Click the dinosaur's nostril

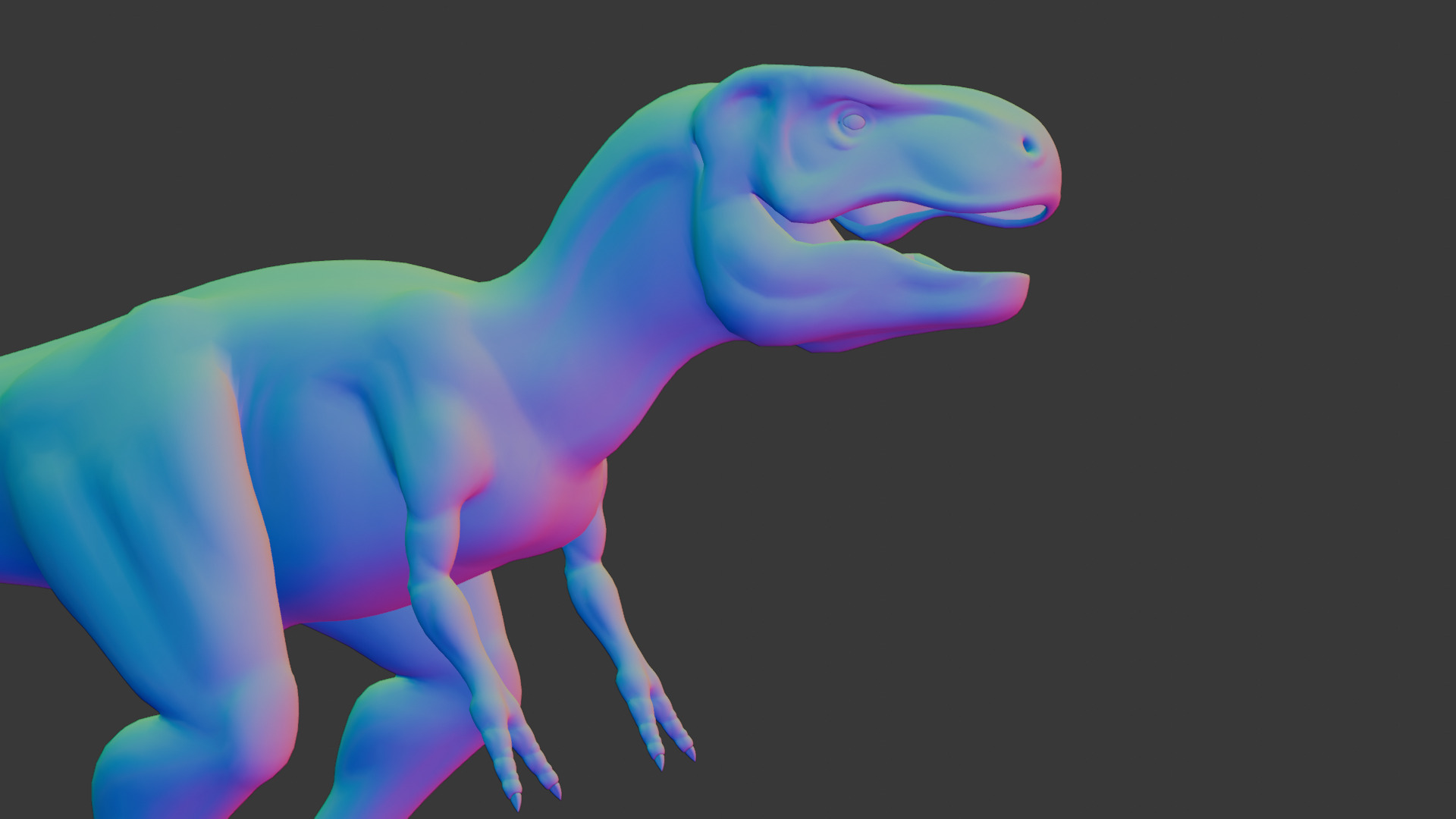pos(1029,144)
